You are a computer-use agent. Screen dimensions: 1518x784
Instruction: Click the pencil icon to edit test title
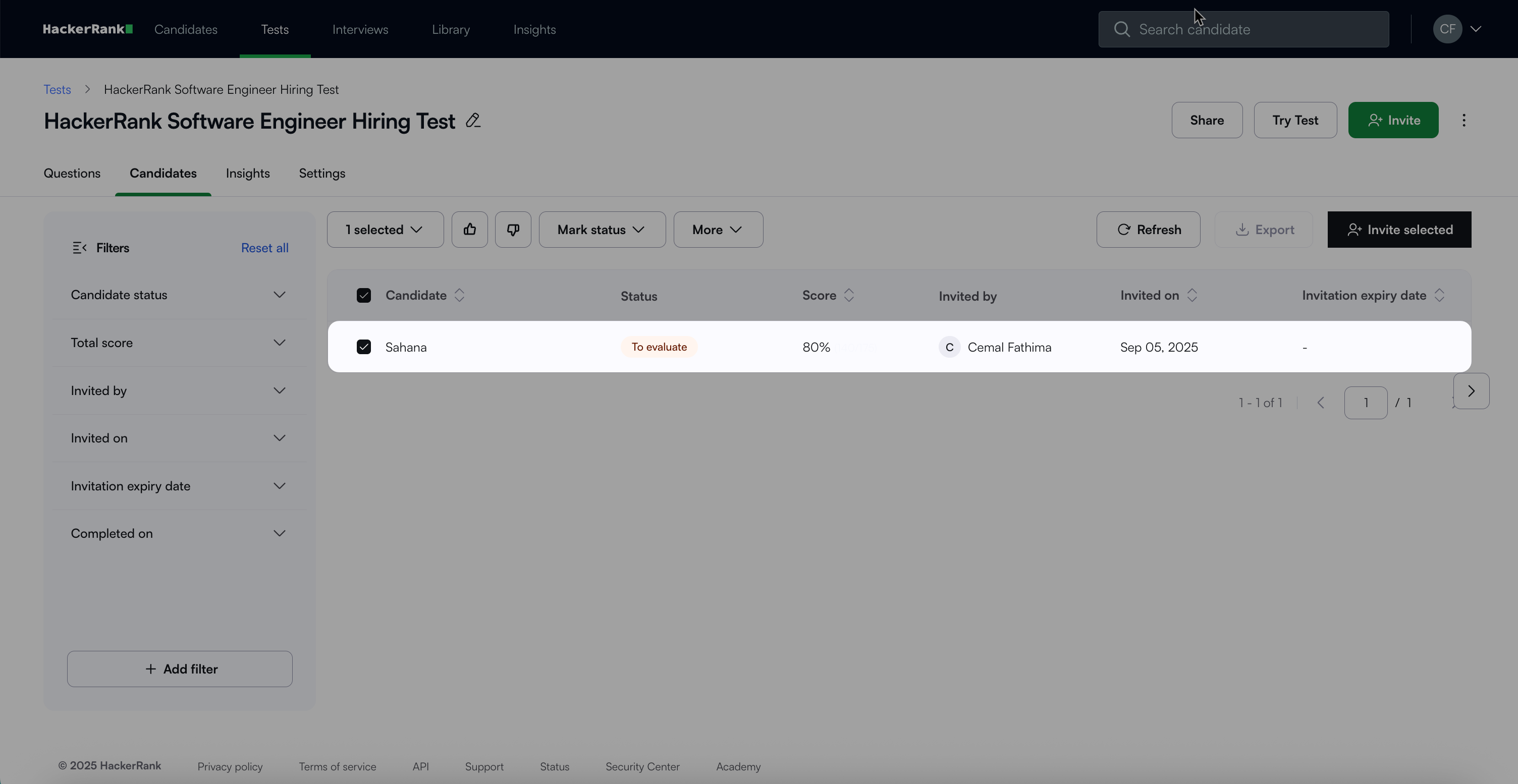pos(472,121)
